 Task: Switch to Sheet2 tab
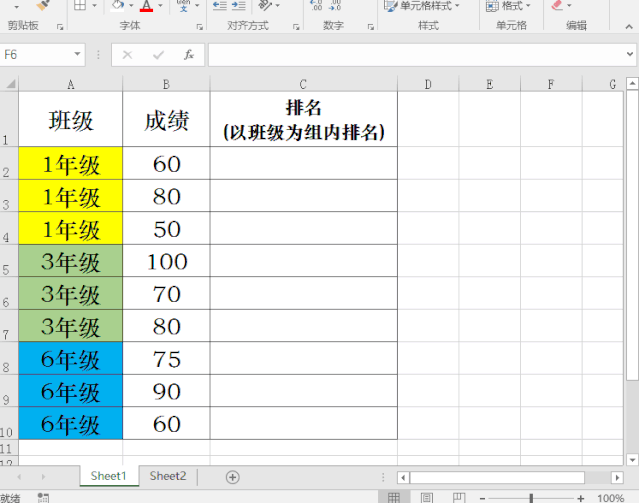167,476
